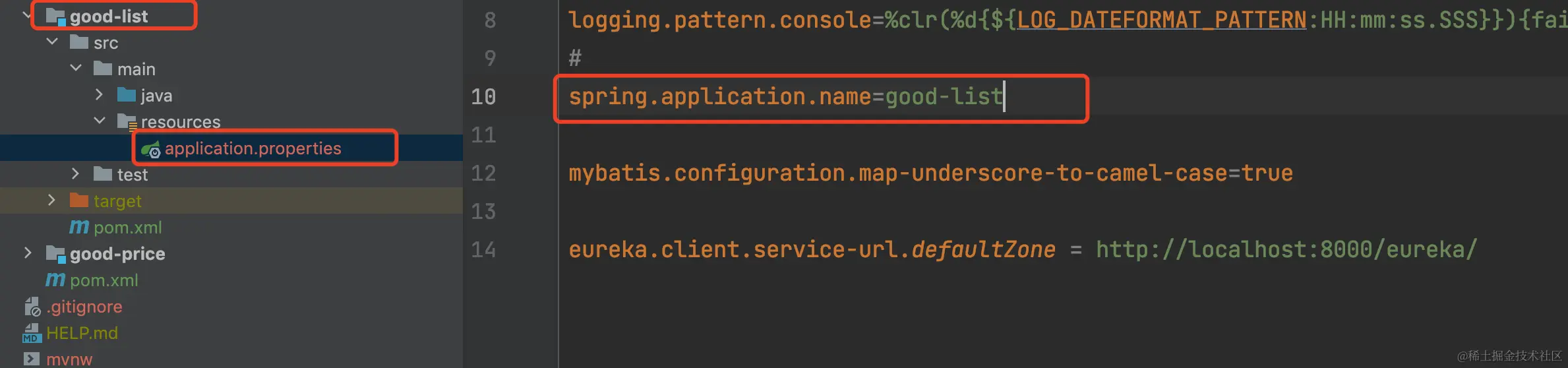Screen dimensions: 1568x368
Task: Expand the good-price module chevron
Action: (28, 253)
